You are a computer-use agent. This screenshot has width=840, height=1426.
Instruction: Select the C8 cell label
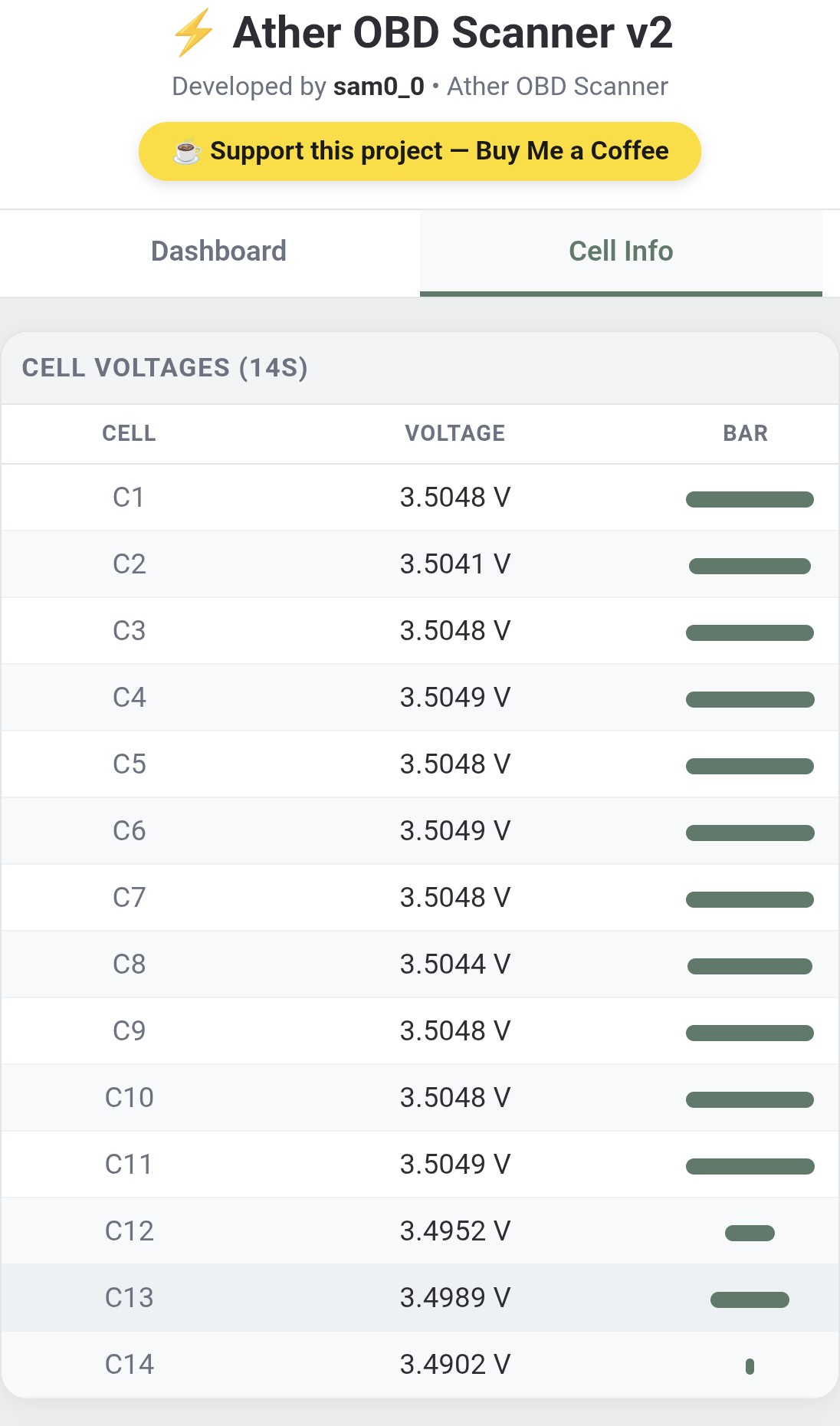[129, 964]
